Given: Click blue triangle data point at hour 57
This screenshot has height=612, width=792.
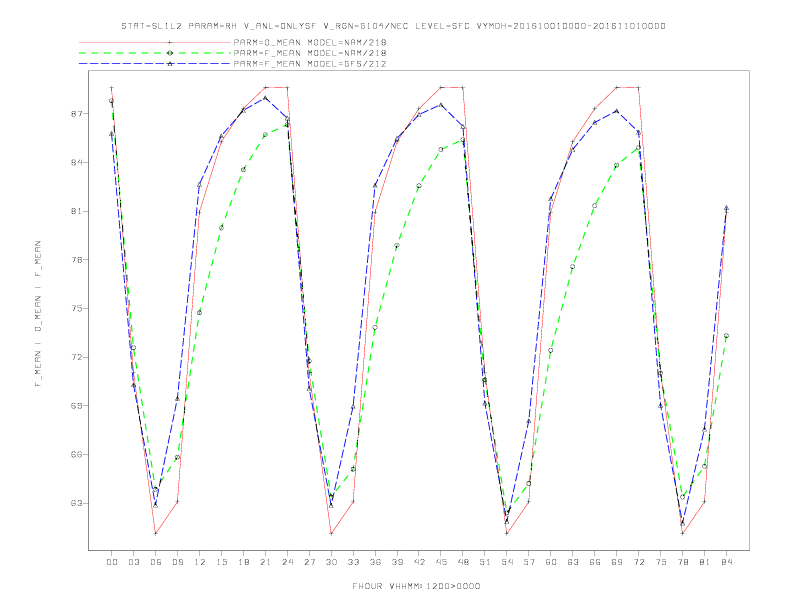Looking at the screenshot, I should coord(529,421).
